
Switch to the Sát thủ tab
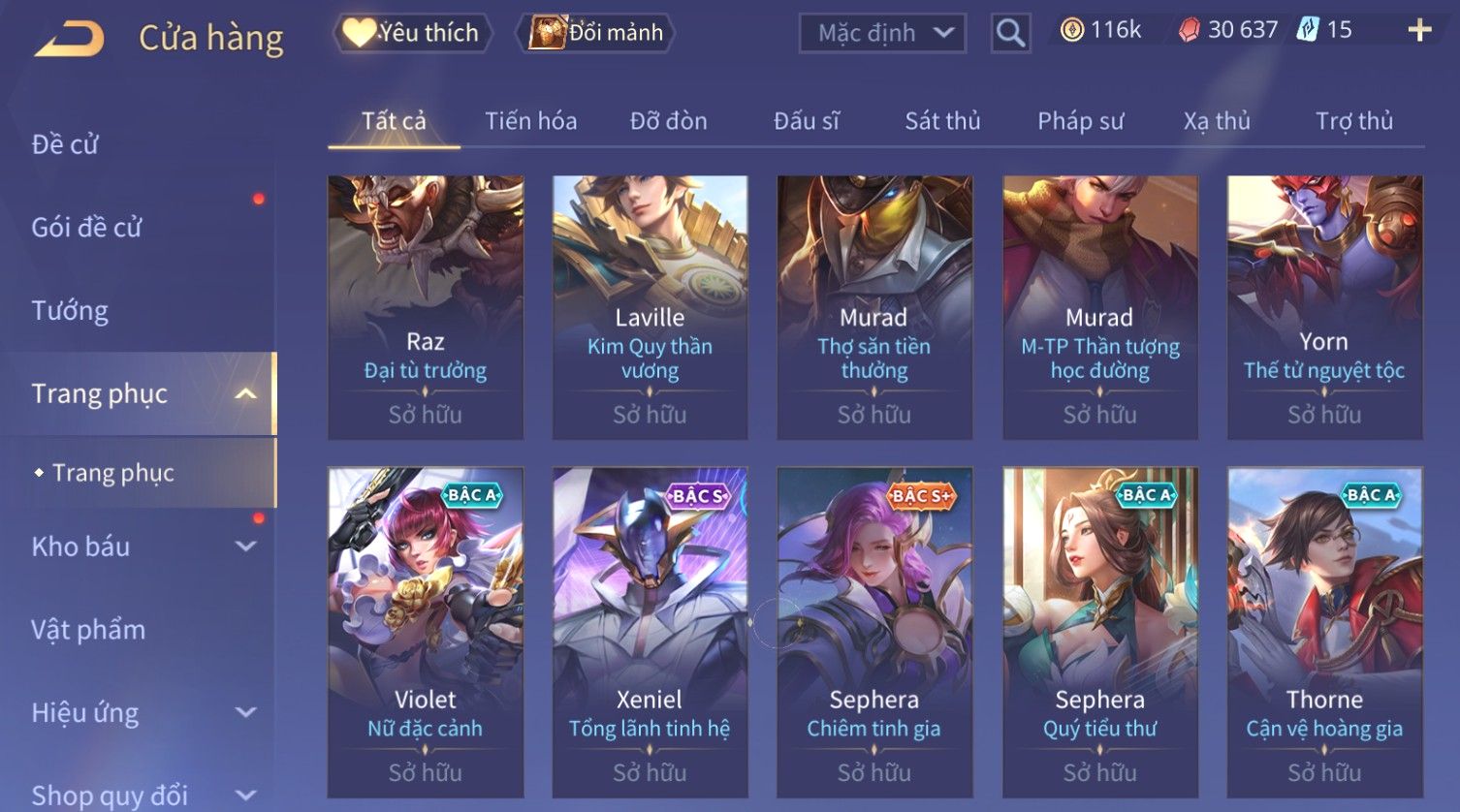[x=942, y=121]
